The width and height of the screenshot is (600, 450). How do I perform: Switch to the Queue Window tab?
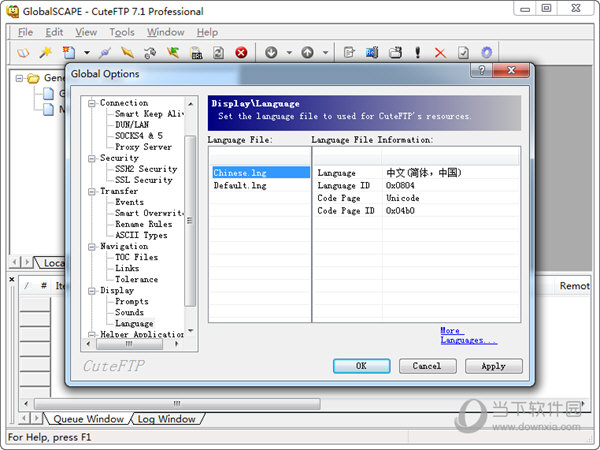(88, 419)
